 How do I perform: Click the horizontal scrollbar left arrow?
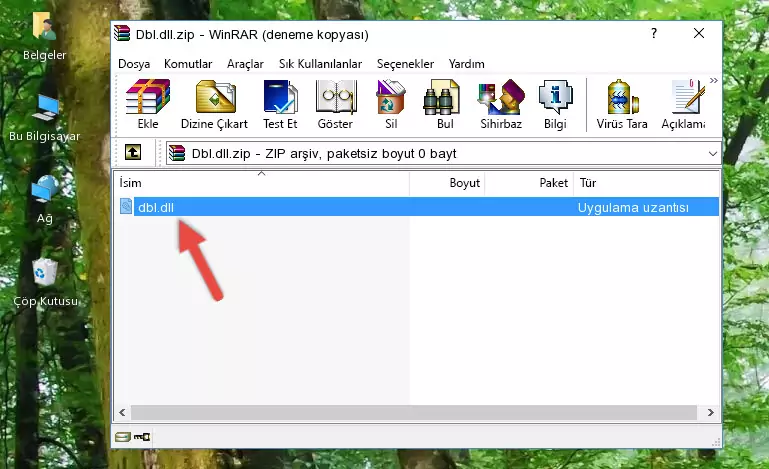coord(123,413)
